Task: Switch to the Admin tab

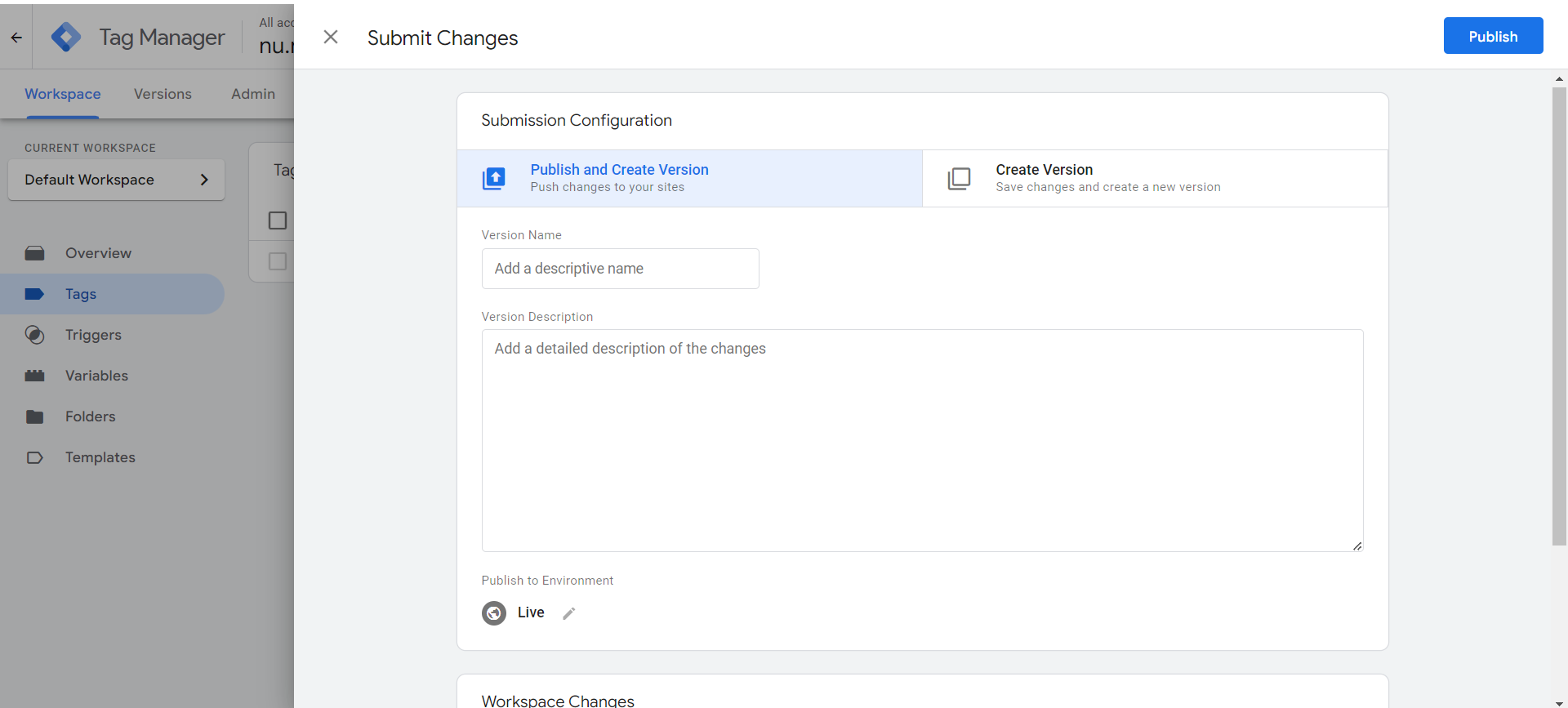Action: (253, 94)
